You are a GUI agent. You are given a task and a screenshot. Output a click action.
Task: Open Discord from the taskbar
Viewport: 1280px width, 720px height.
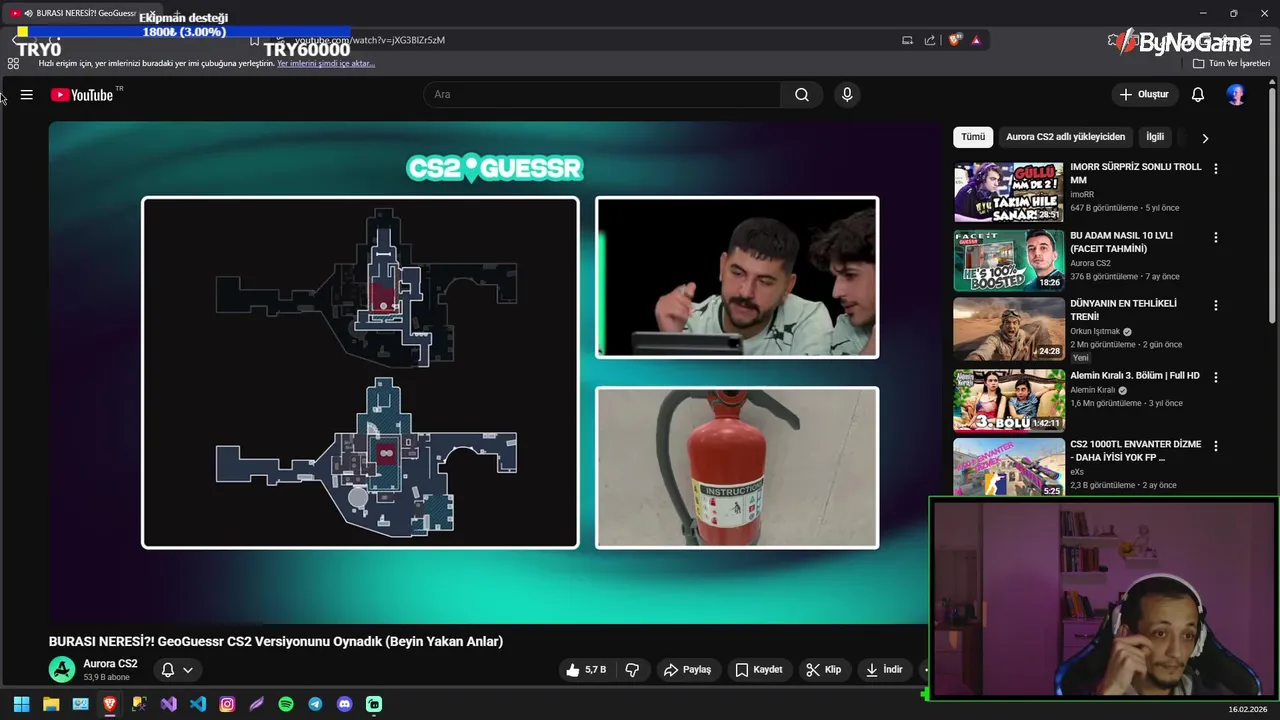[x=345, y=704]
